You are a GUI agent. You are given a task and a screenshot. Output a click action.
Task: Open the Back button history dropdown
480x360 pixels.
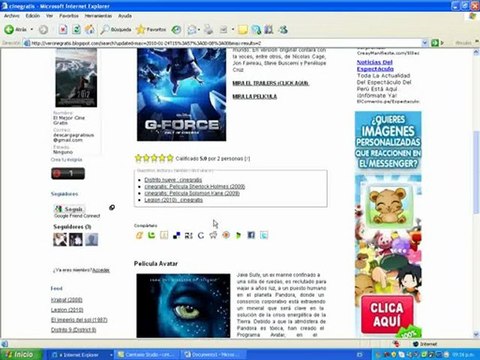(x=32, y=30)
